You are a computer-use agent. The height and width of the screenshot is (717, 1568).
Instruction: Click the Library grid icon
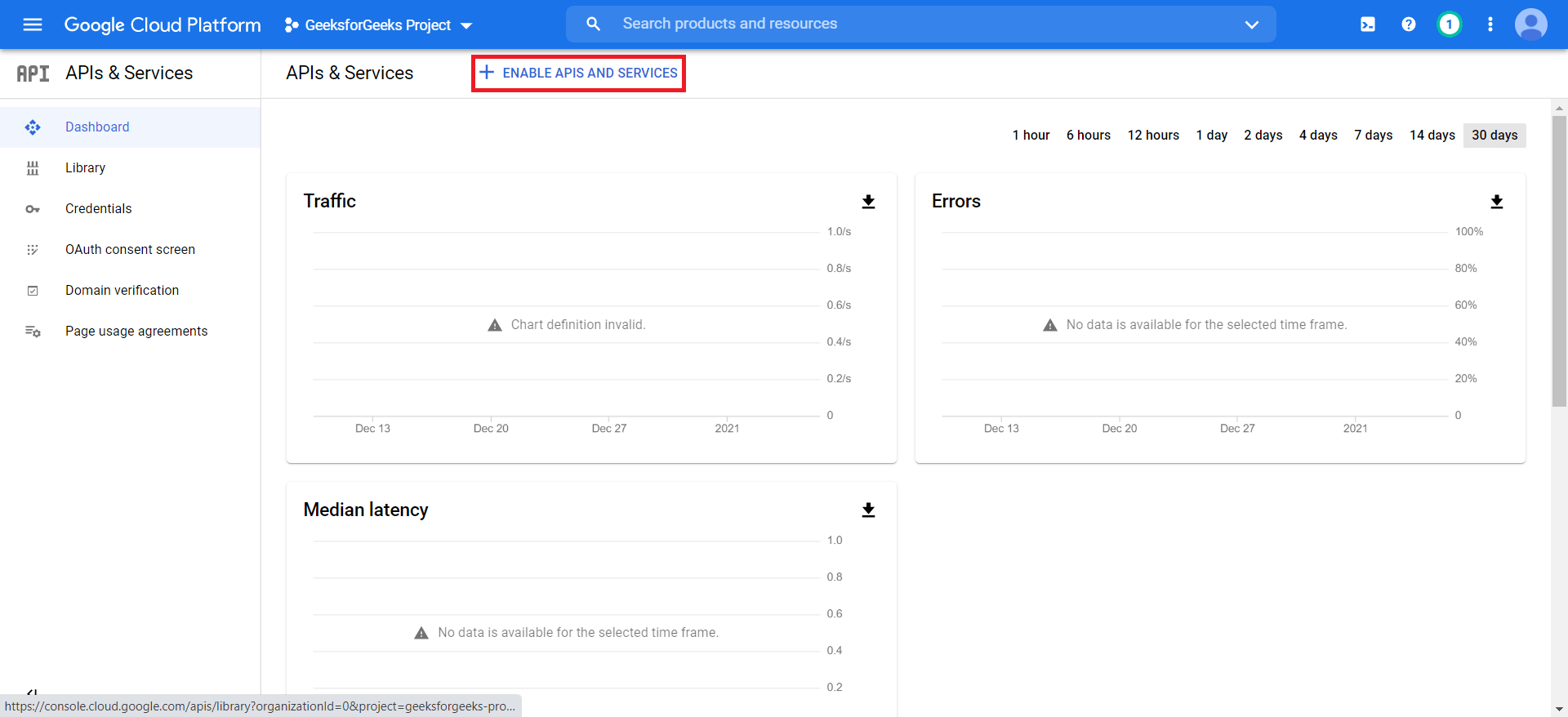[33, 168]
